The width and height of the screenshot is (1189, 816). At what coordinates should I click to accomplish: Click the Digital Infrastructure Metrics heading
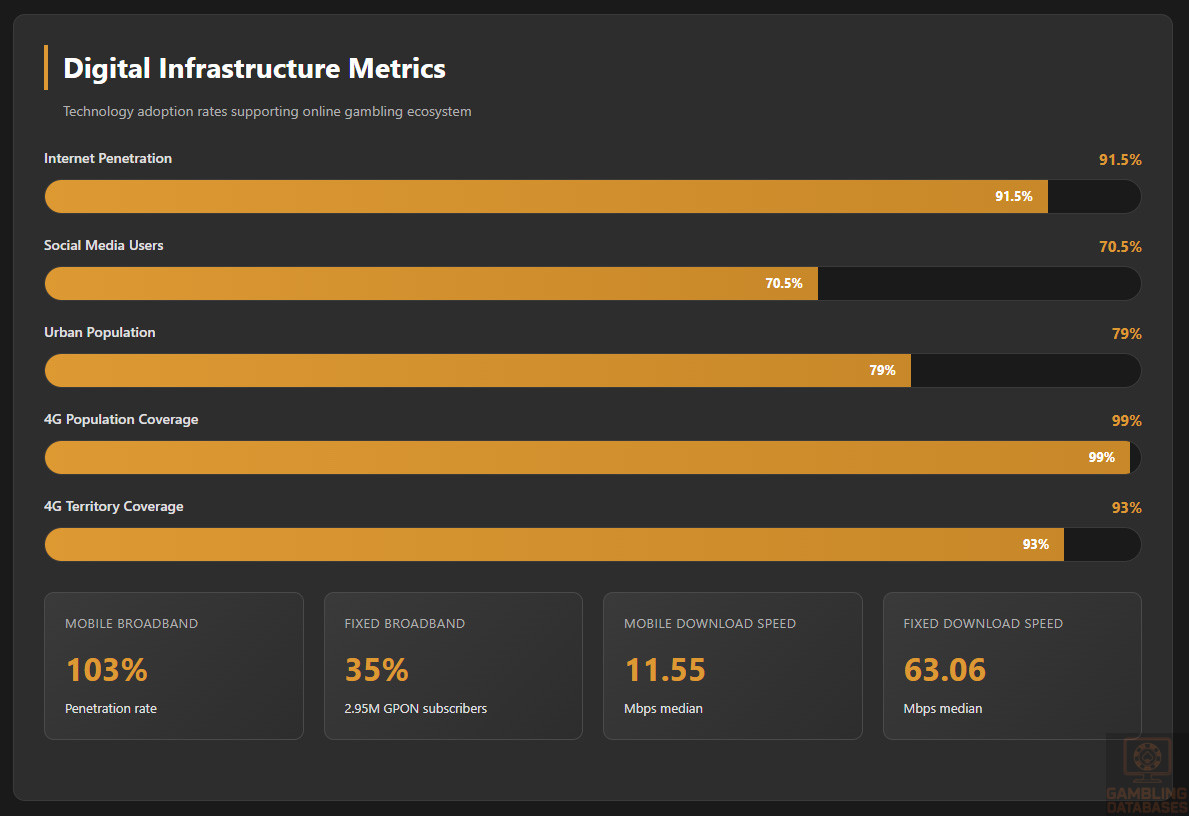click(x=254, y=69)
